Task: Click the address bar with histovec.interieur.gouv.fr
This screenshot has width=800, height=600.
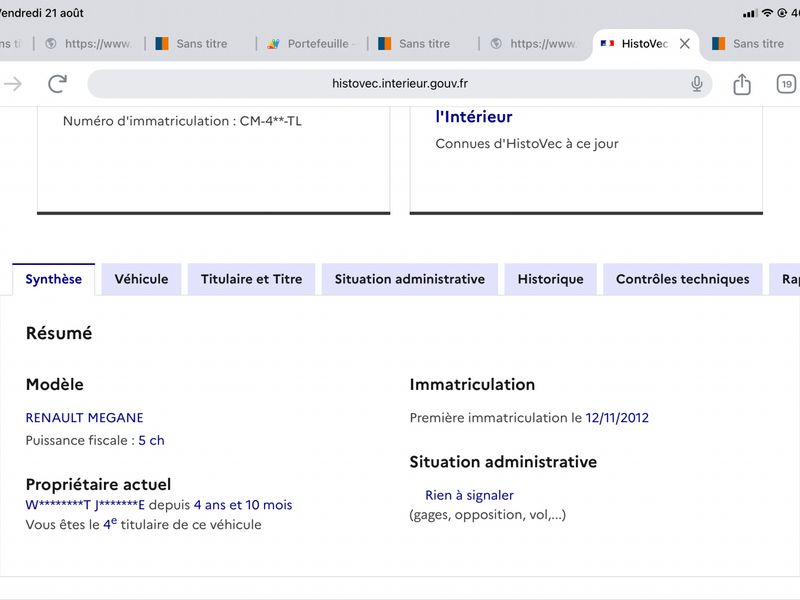Action: (399, 84)
